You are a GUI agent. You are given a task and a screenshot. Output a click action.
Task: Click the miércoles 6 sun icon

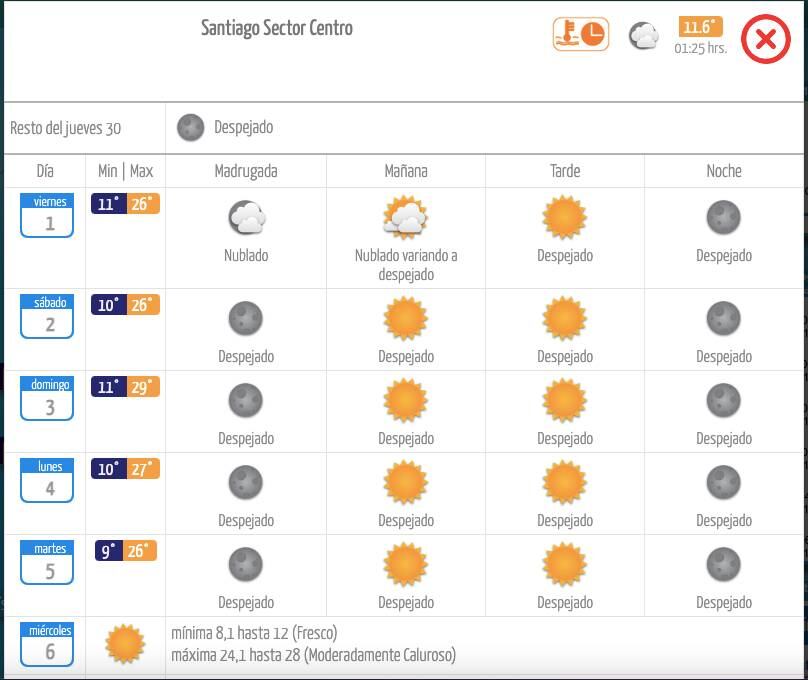[x=125, y=644]
